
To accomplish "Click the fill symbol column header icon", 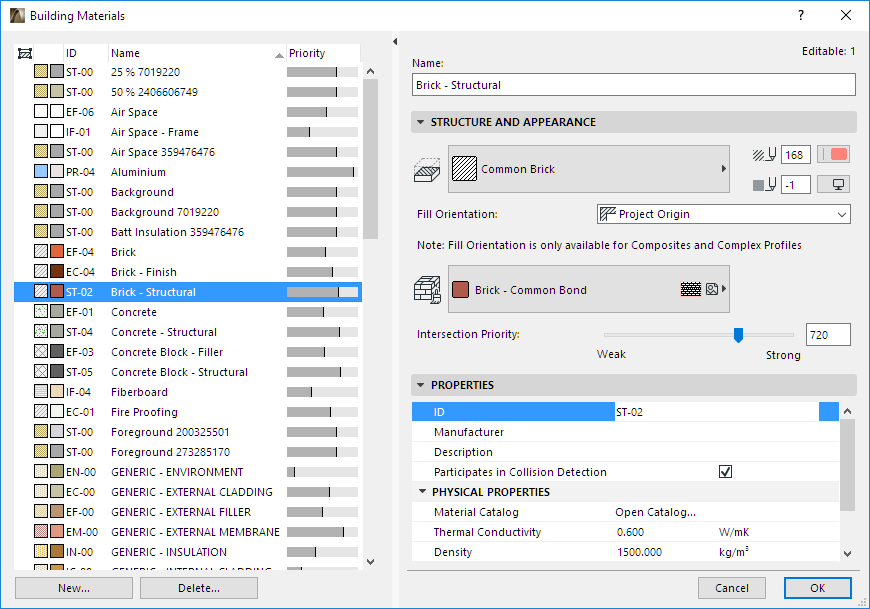I will pos(23,53).
